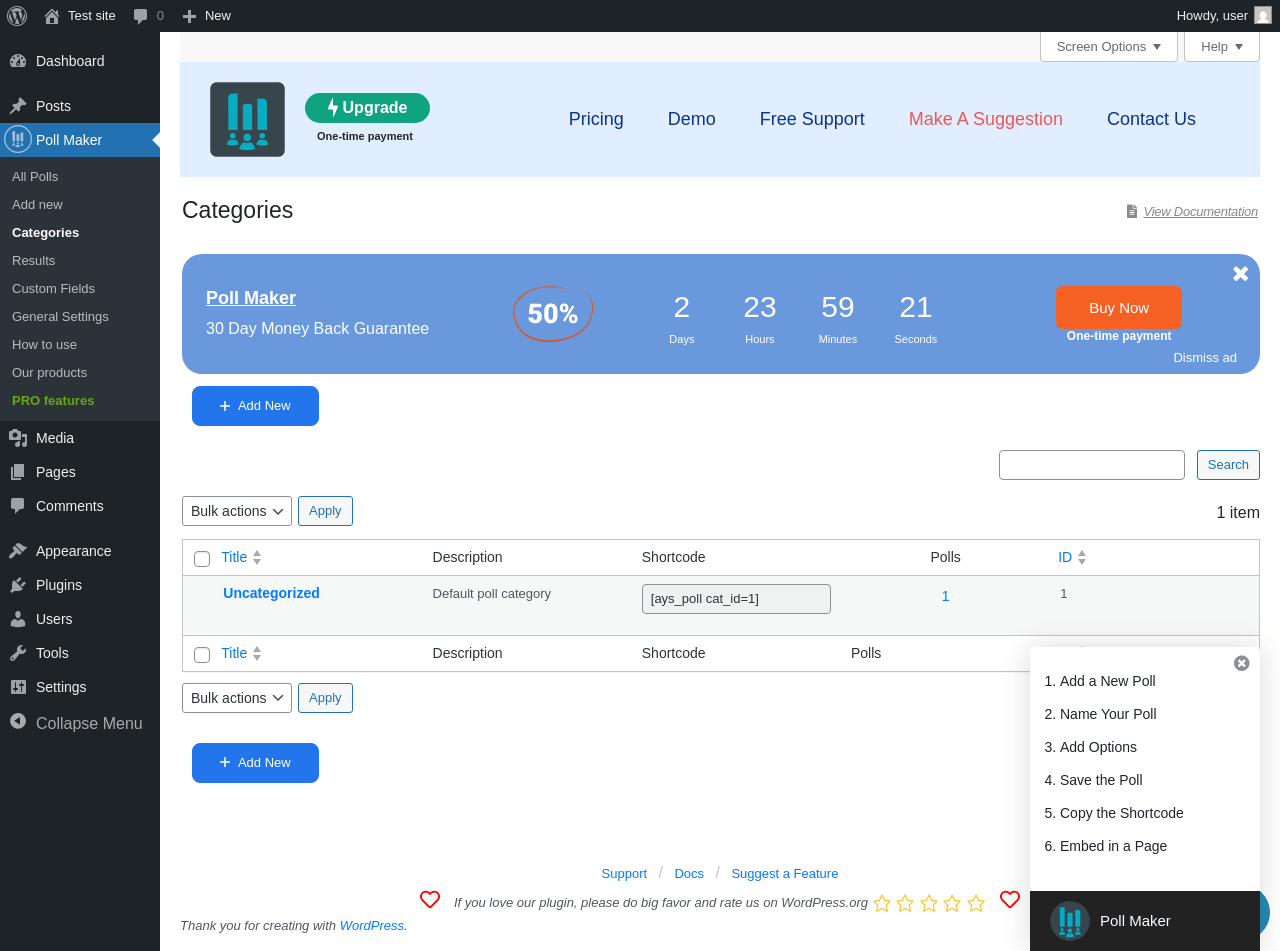Open the comments bubble in admin bar

point(141,16)
